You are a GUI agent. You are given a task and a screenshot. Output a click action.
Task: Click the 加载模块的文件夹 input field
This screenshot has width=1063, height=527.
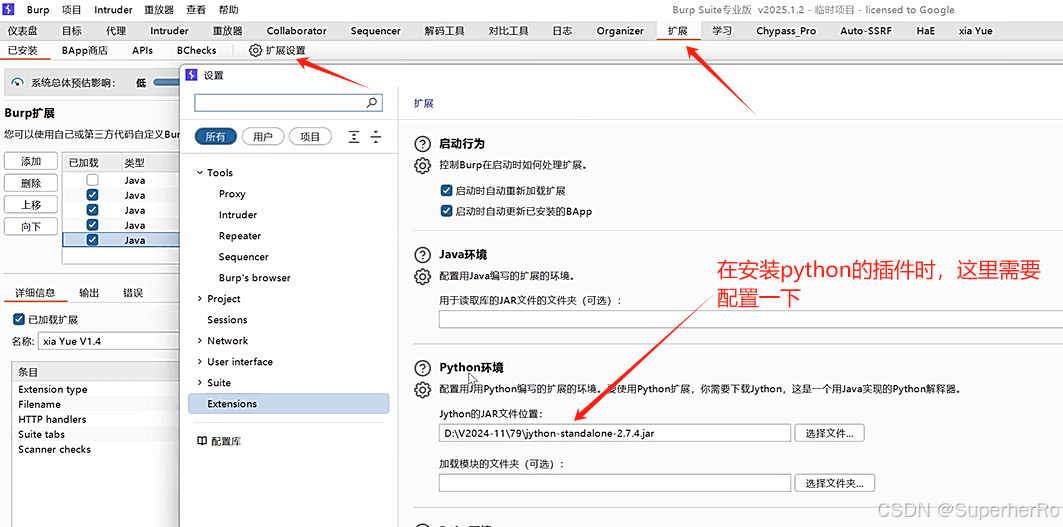coord(615,483)
